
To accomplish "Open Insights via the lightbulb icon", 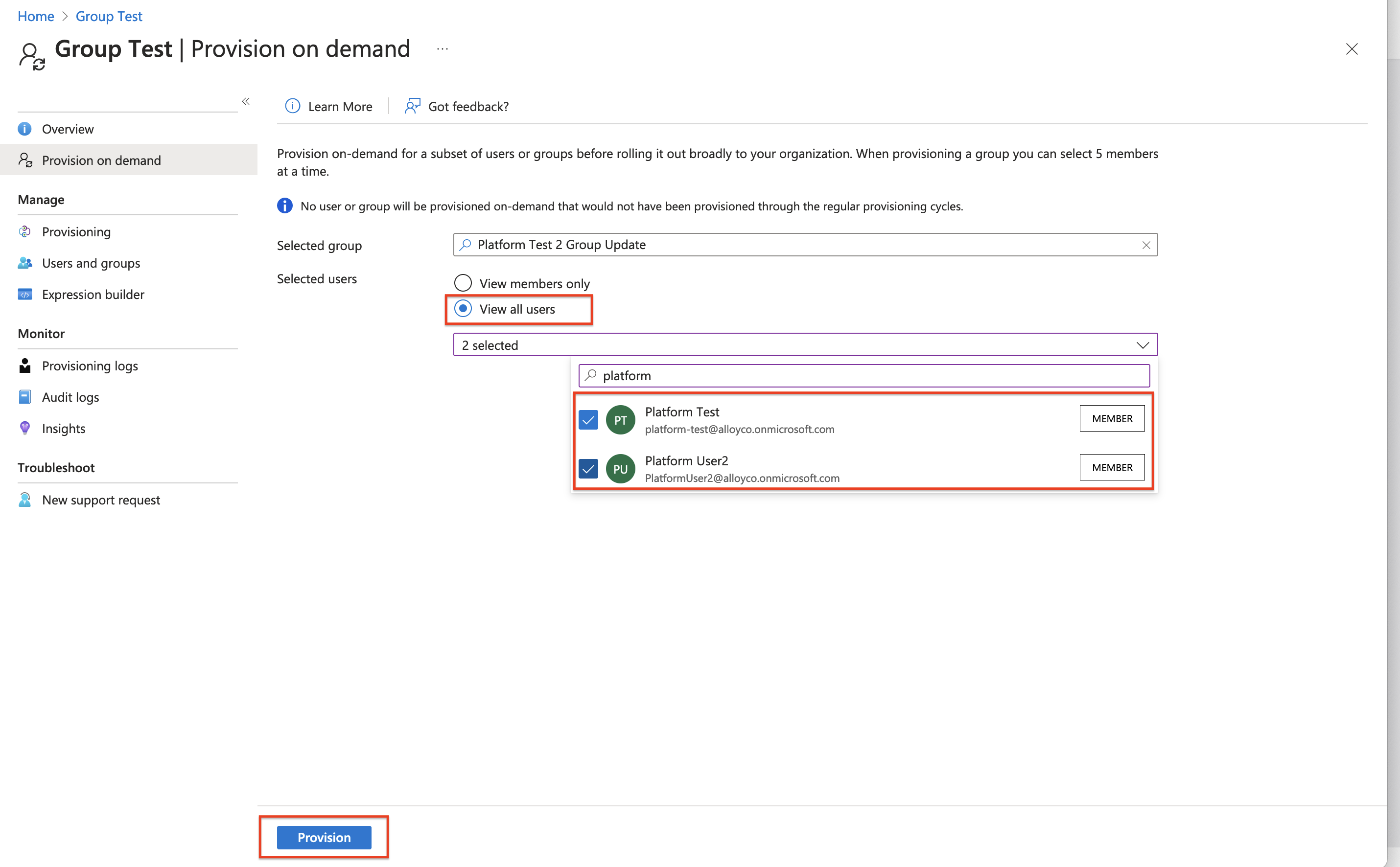I will (24, 428).
